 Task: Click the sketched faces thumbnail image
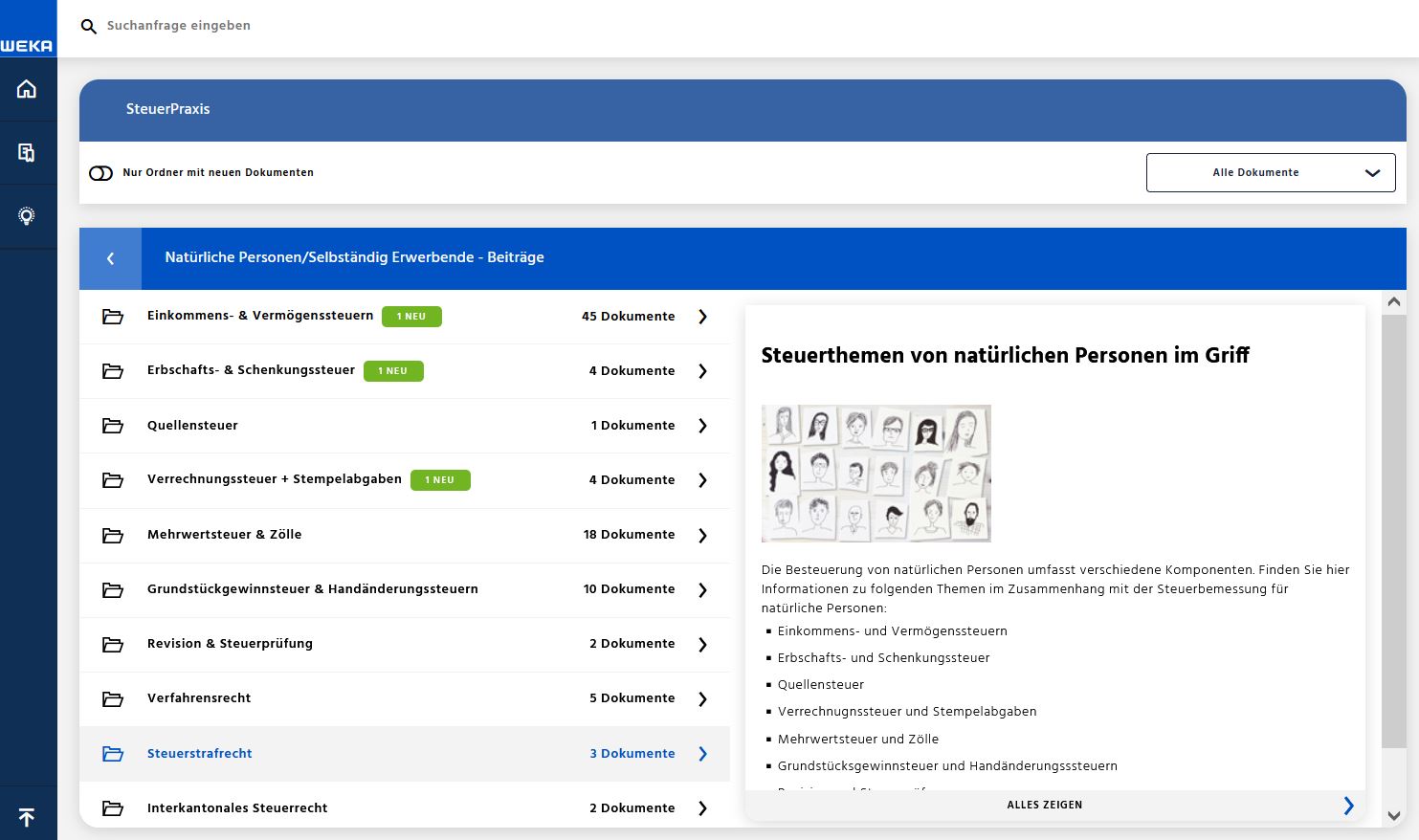click(876, 474)
